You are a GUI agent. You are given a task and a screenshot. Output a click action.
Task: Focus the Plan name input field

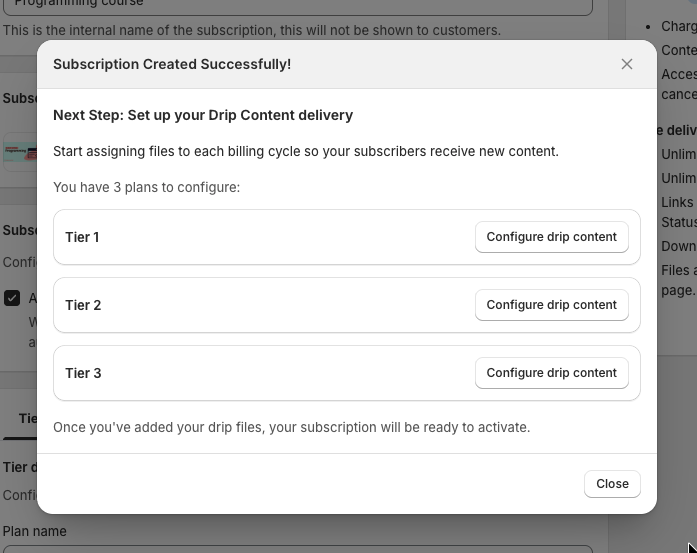click(300, 548)
